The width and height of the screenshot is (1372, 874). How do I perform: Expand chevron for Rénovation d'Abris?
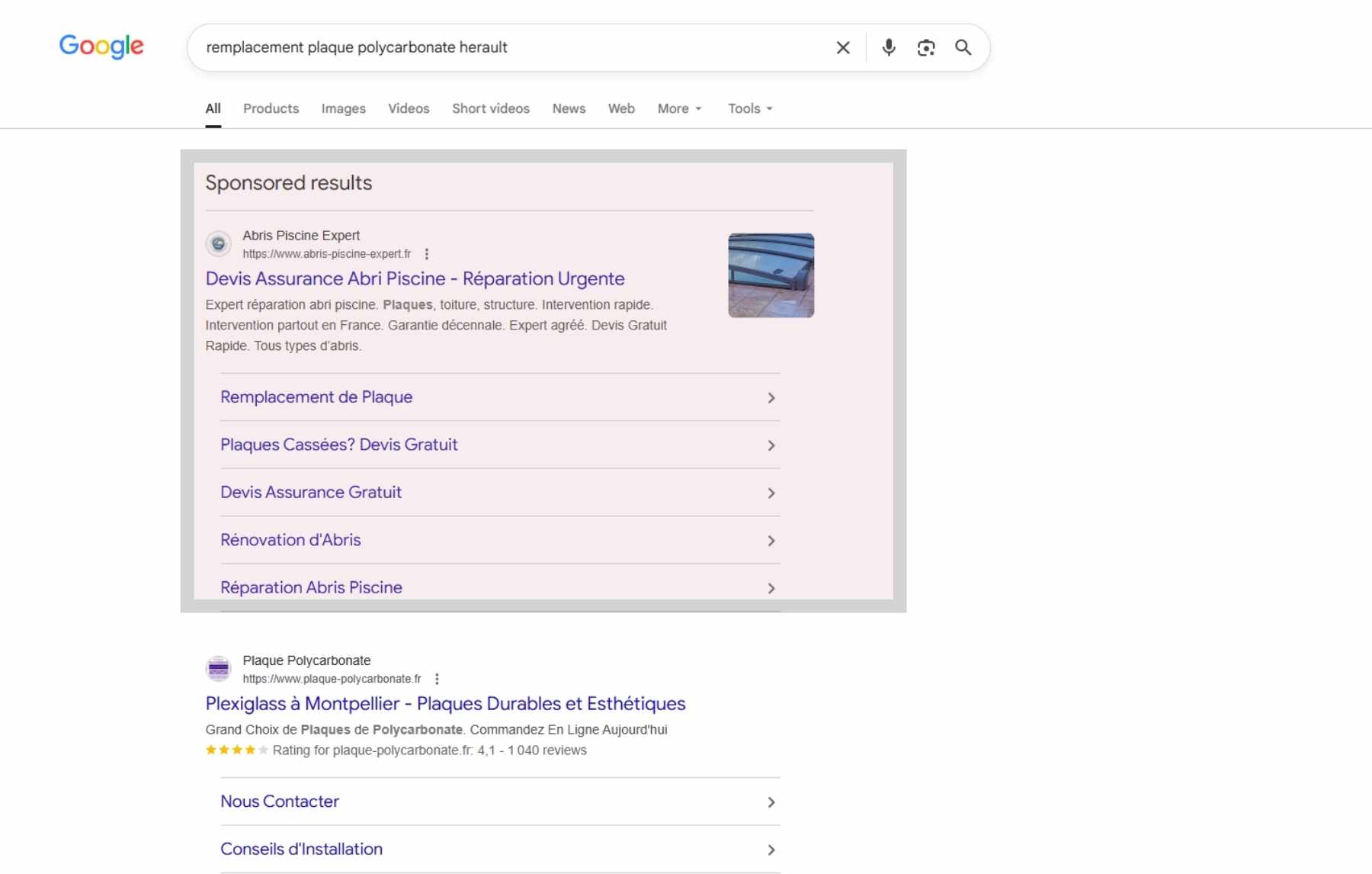coord(771,541)
